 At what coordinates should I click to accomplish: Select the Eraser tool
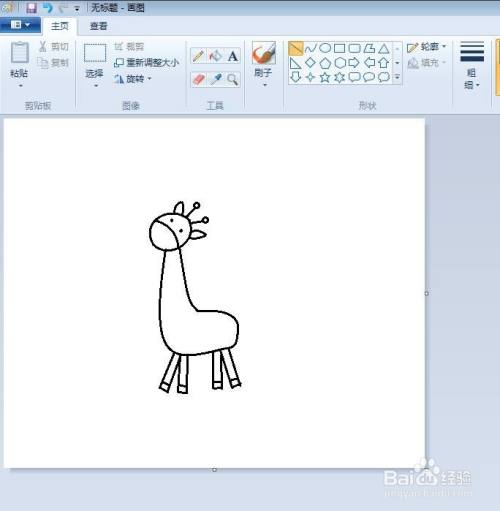point(199,80)
